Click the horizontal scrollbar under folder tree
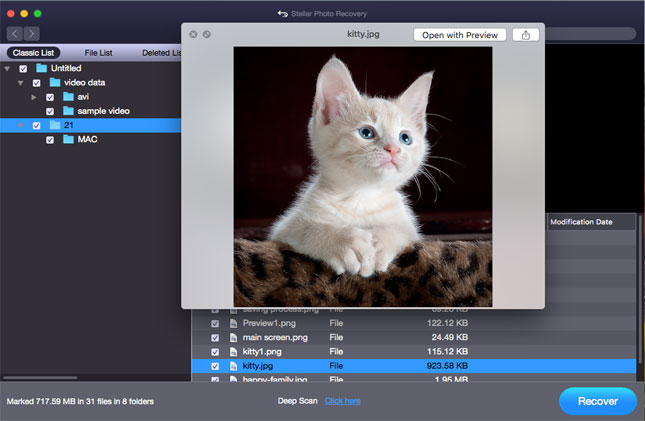The image size is (645, 421). click(40, 377)
